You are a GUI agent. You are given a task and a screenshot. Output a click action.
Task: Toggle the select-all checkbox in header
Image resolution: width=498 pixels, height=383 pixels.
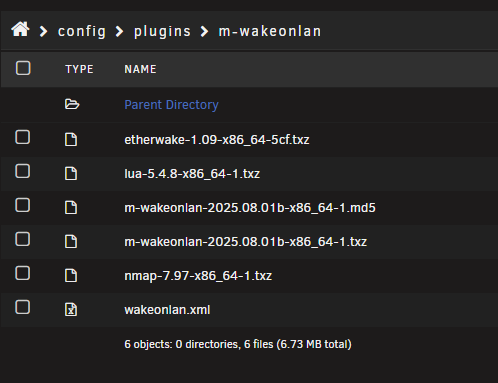tap(23, 68)
